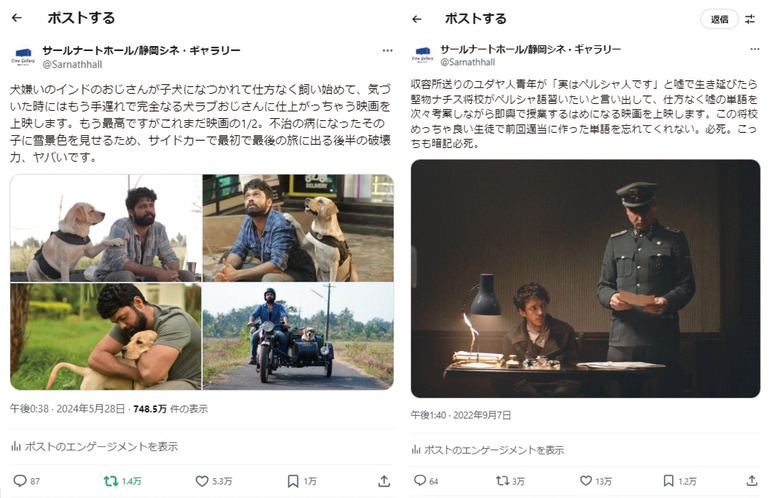
Task: Open the sidecar motorcycle photo
Action: [298, 336]
